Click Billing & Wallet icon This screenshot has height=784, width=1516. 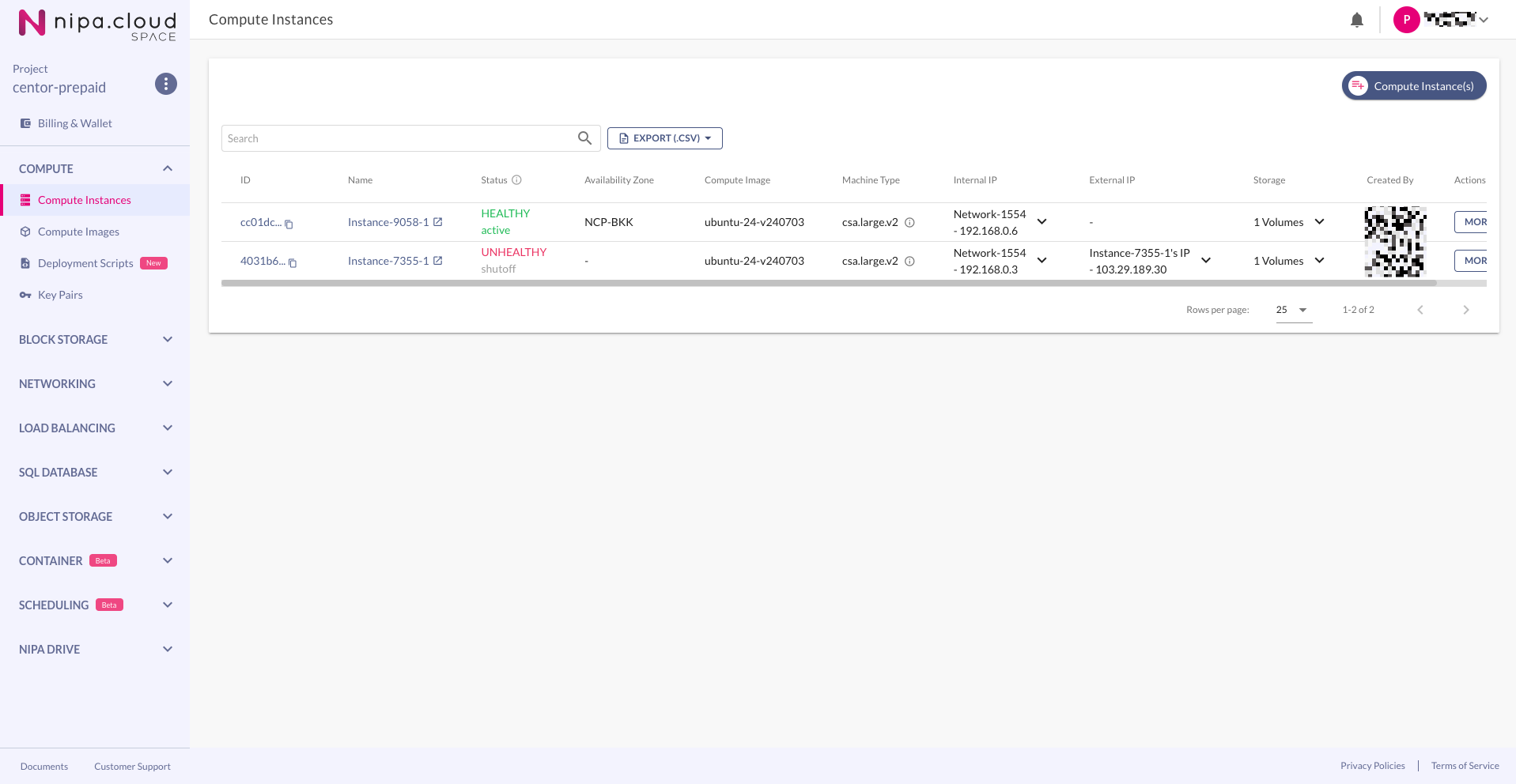point(25,123)
